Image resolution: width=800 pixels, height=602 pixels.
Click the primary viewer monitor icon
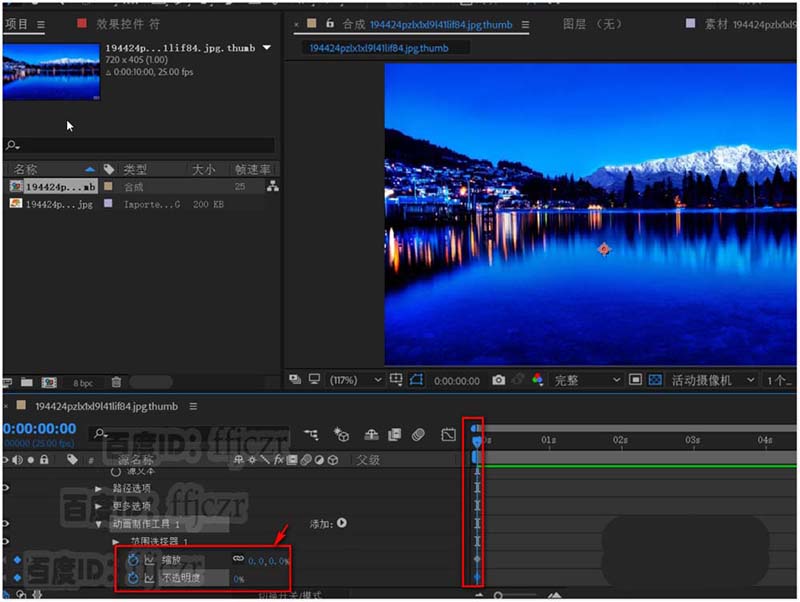(314, 379)
